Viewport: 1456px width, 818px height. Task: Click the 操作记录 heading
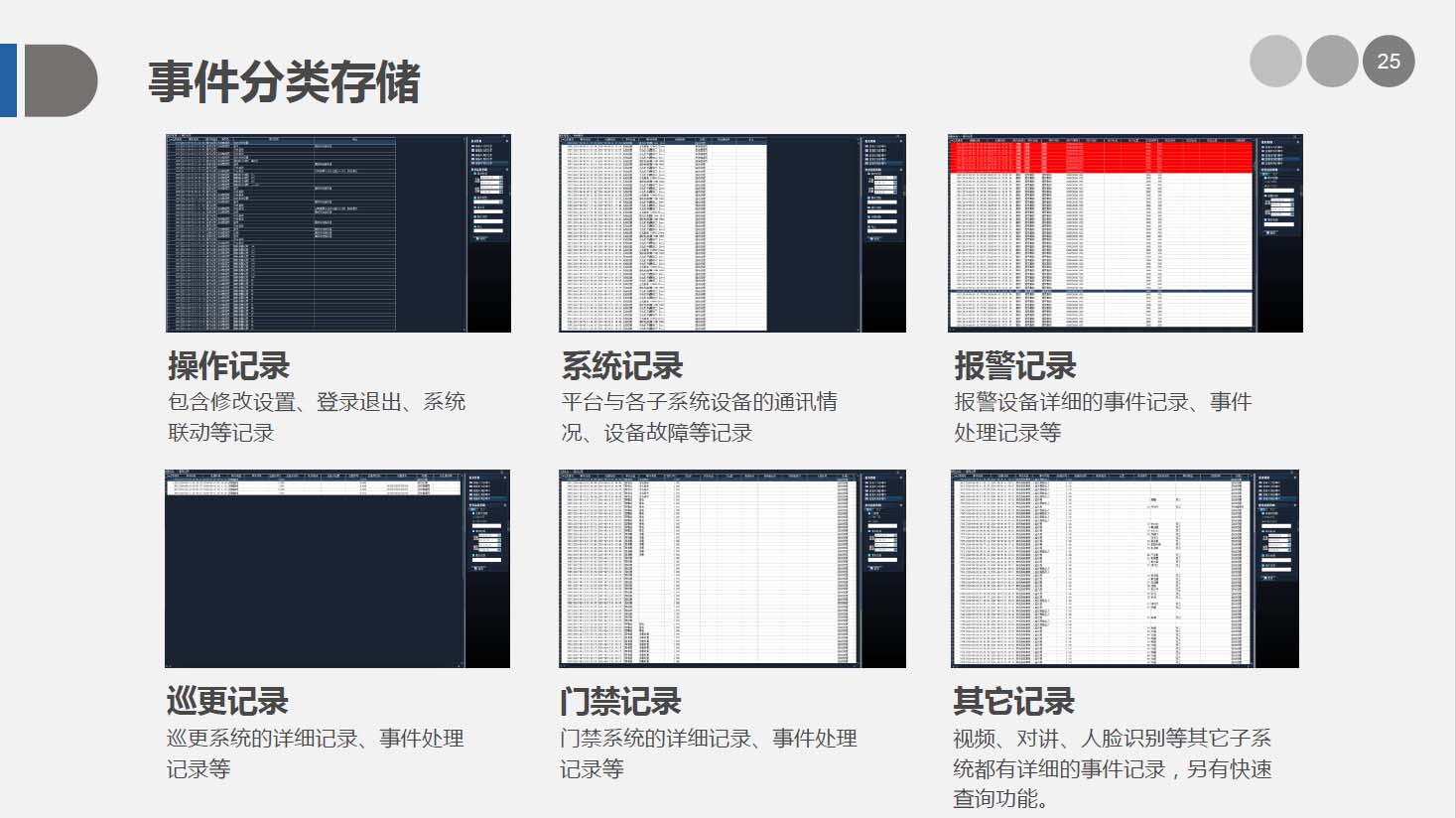tap(228, 366)
